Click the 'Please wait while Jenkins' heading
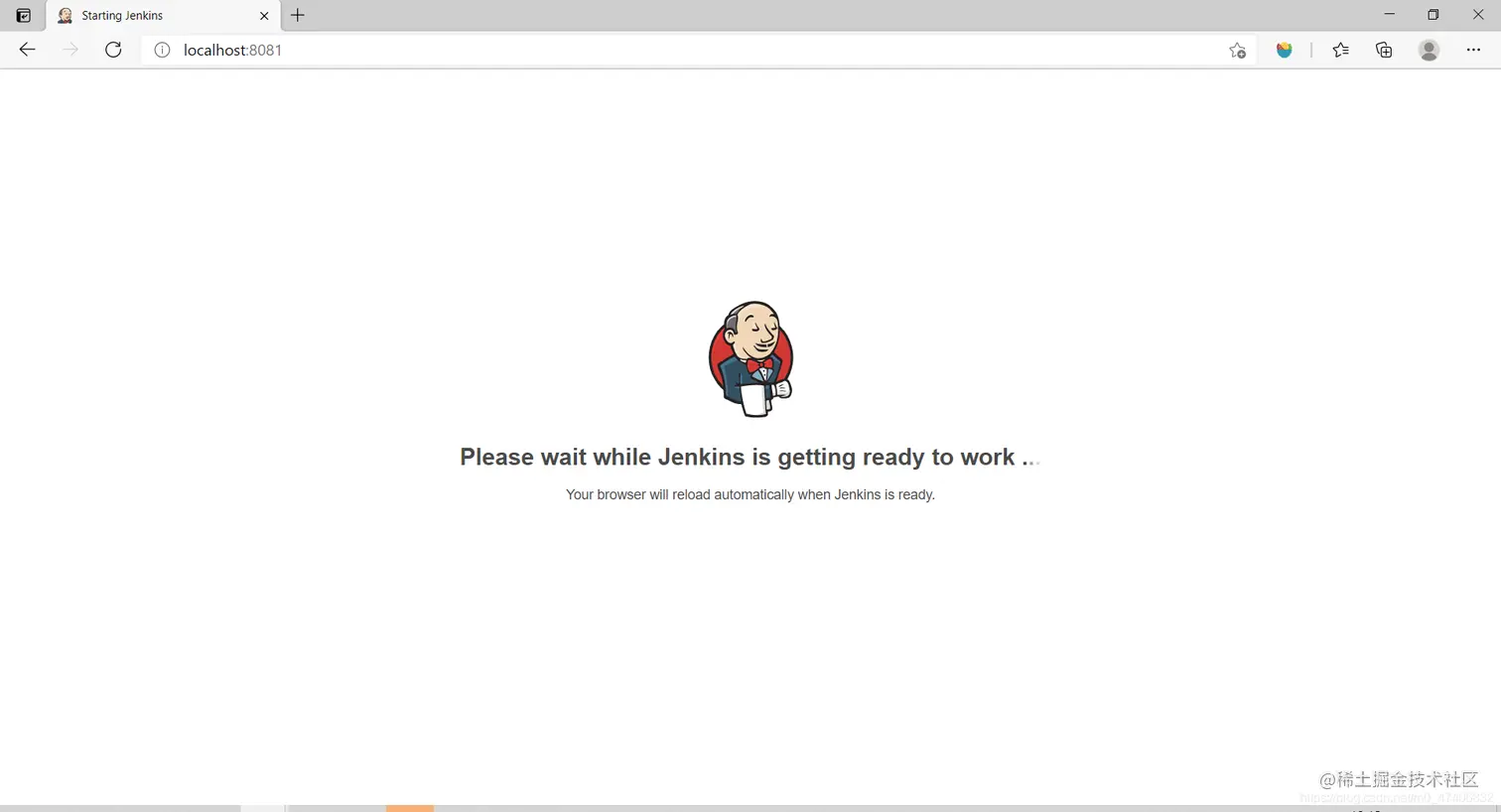 click(x=750, y=457)
